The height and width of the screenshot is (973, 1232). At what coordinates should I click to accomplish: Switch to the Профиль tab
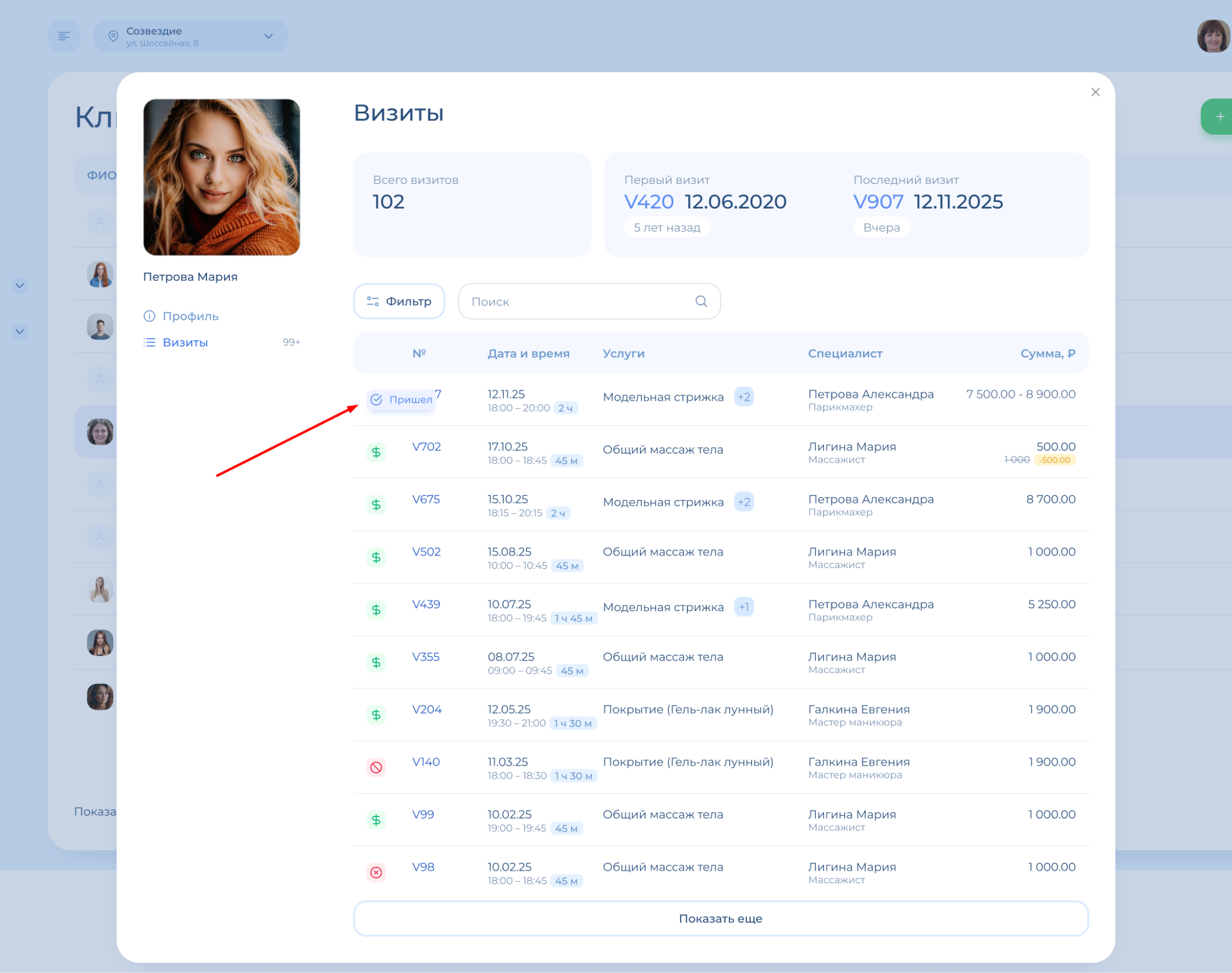(190, 316)
